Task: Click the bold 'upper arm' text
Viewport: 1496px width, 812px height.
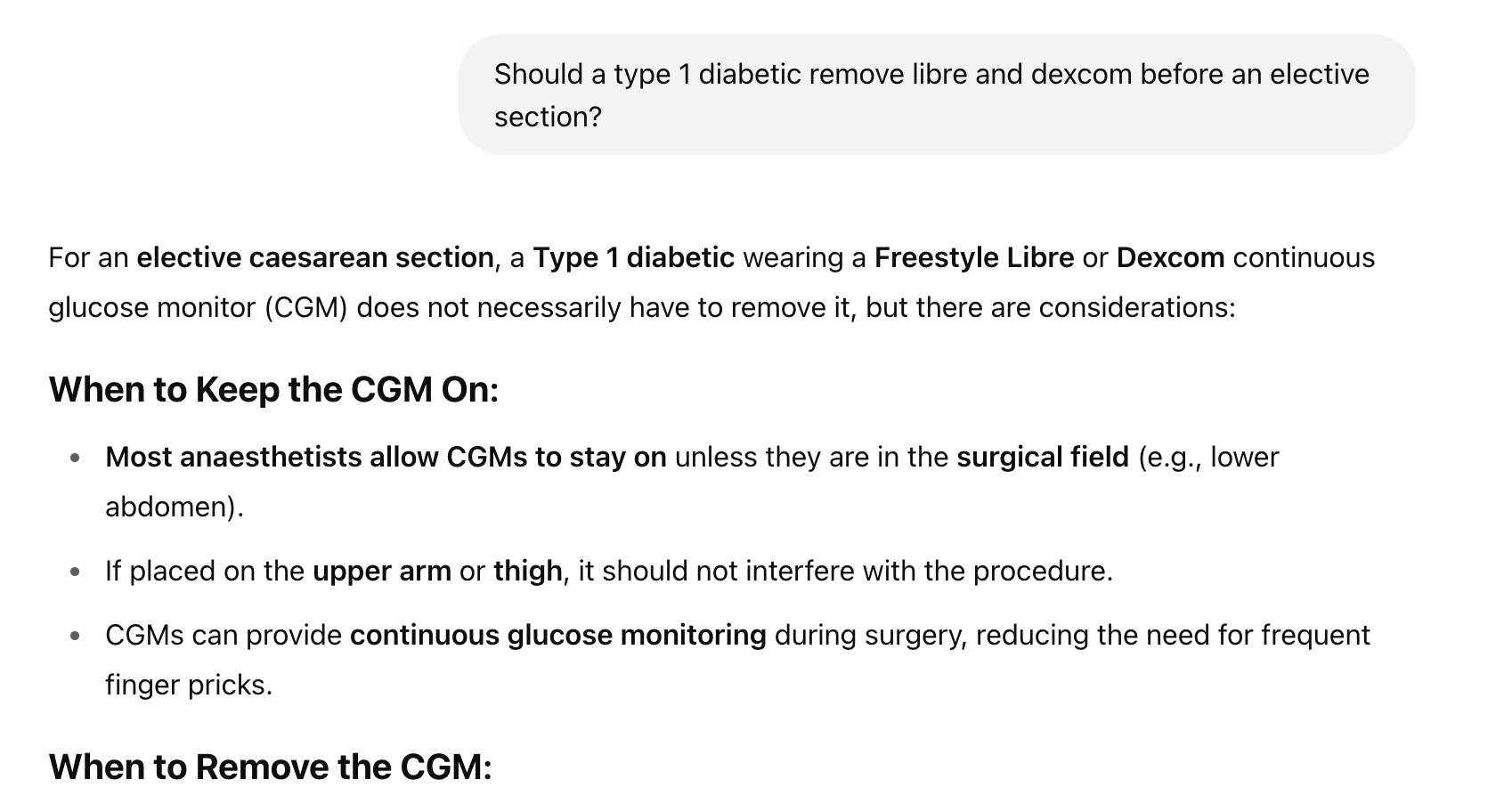Action: coord(382,572)
